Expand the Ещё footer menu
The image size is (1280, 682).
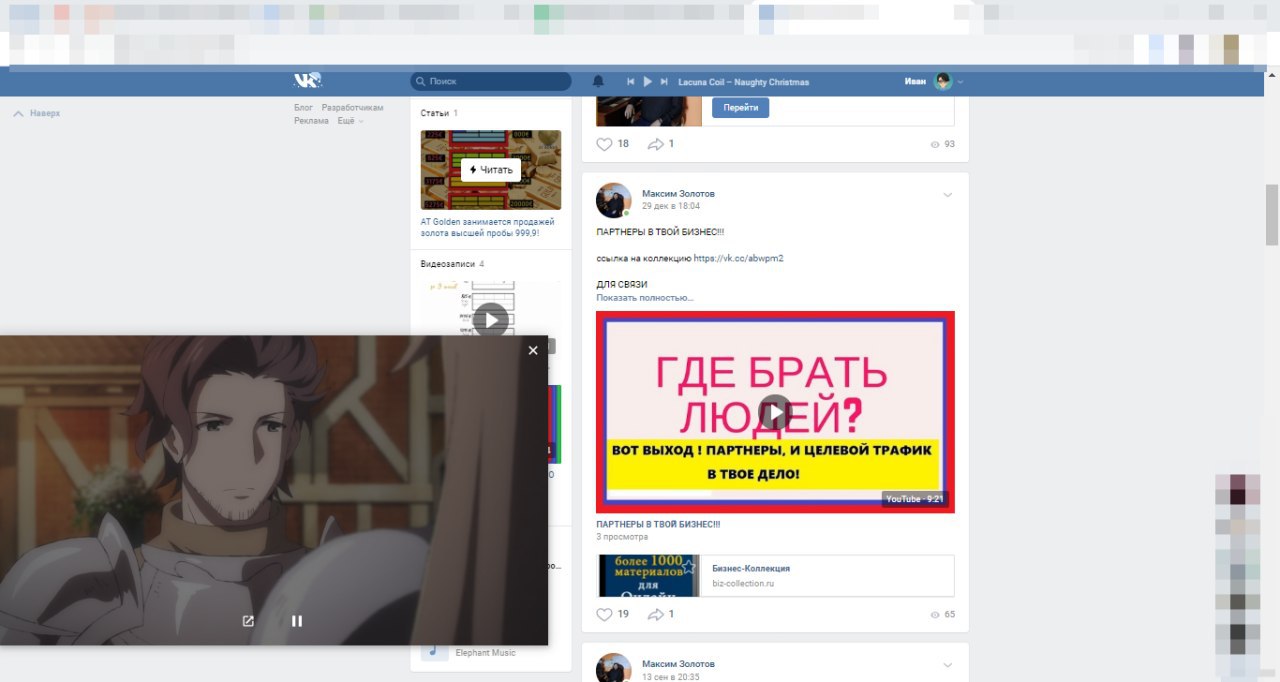click(350, 121)
